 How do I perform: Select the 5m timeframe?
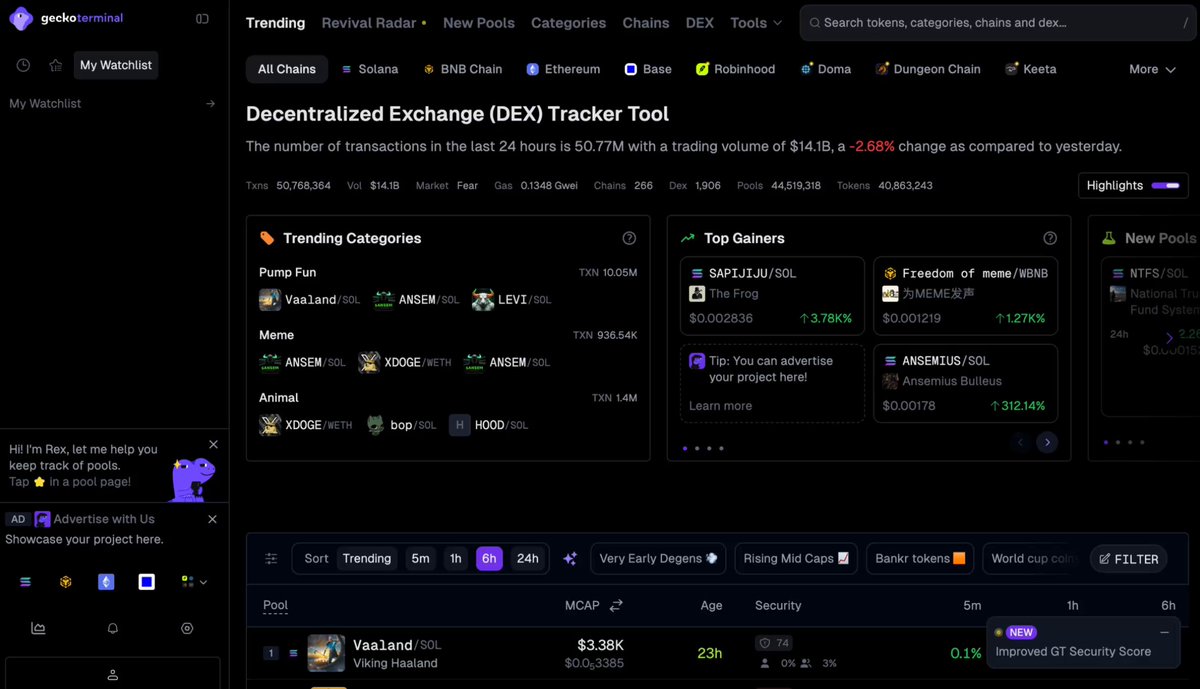[x=420, y=559]
